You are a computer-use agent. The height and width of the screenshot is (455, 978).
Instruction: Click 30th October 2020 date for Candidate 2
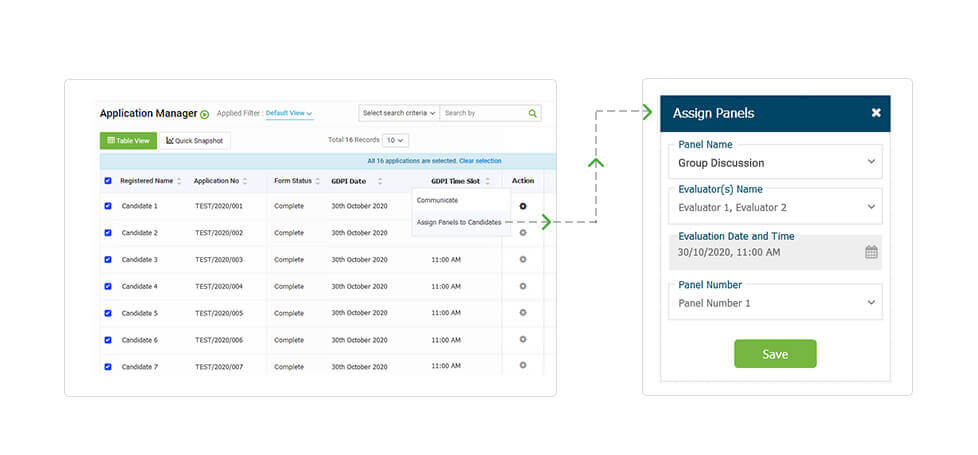click(x=359, y=233)
